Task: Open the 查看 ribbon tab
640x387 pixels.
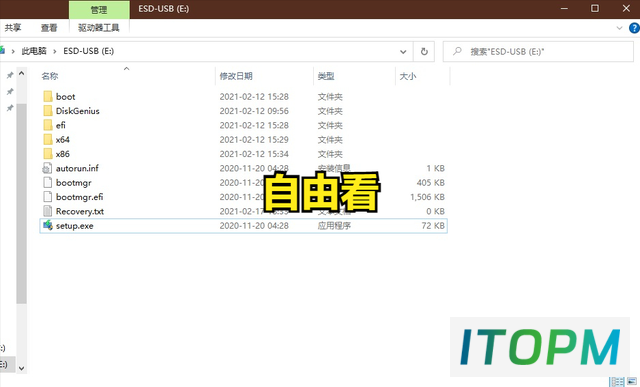Action: pos(49,28)
